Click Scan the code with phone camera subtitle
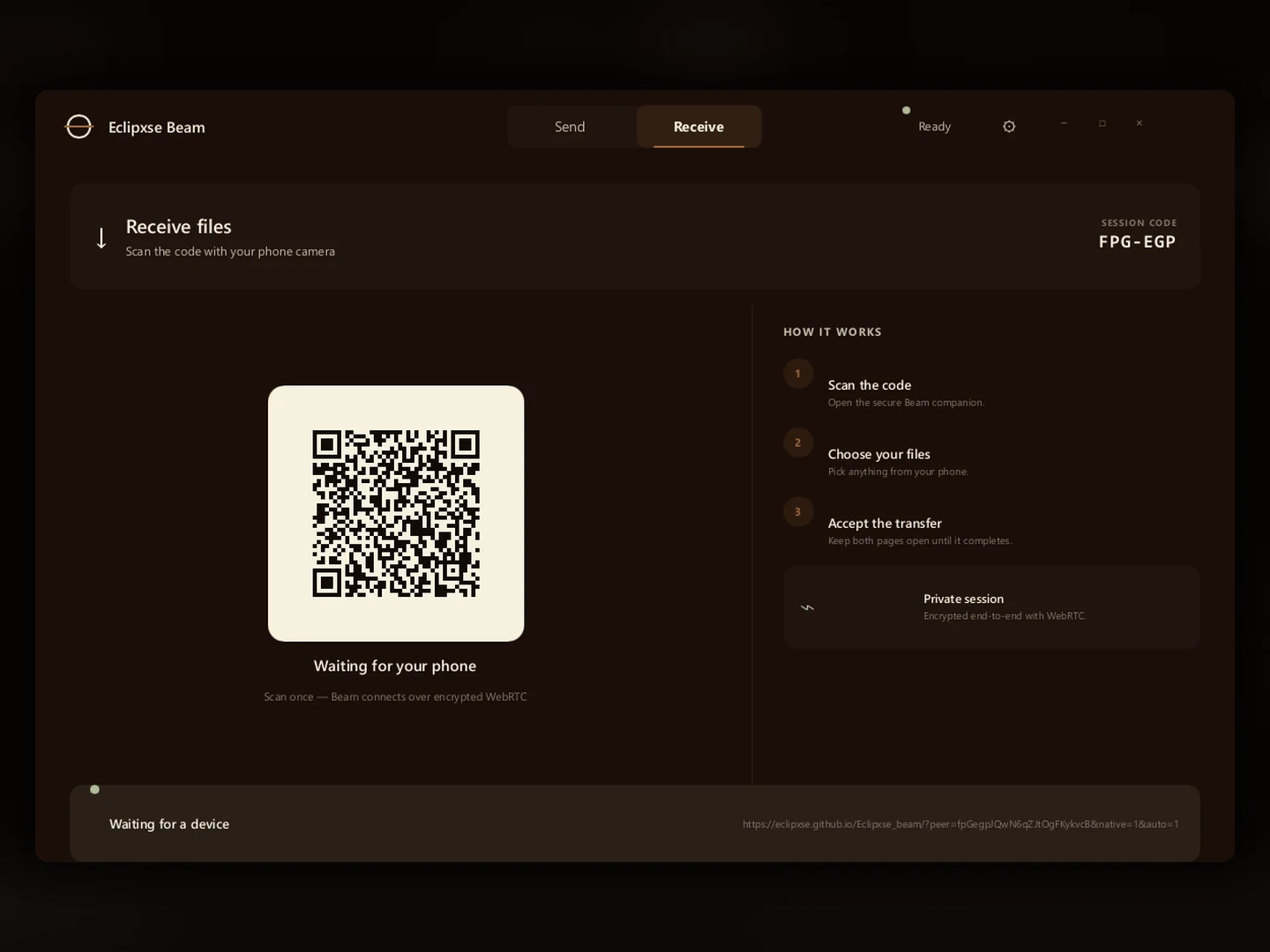1270x952 pixels. coord(230,252)
